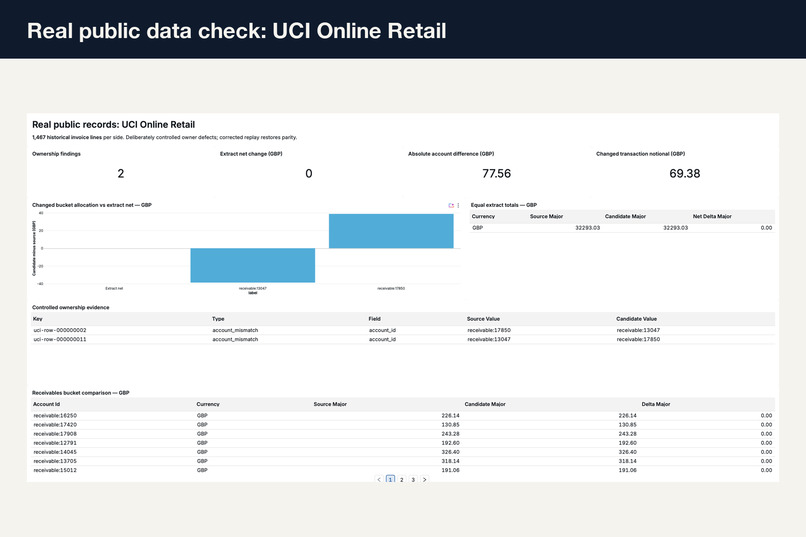806x537 pixels.
Task: Click candidate major 191.06 for receivable:15012
Action: coord(628,470)
